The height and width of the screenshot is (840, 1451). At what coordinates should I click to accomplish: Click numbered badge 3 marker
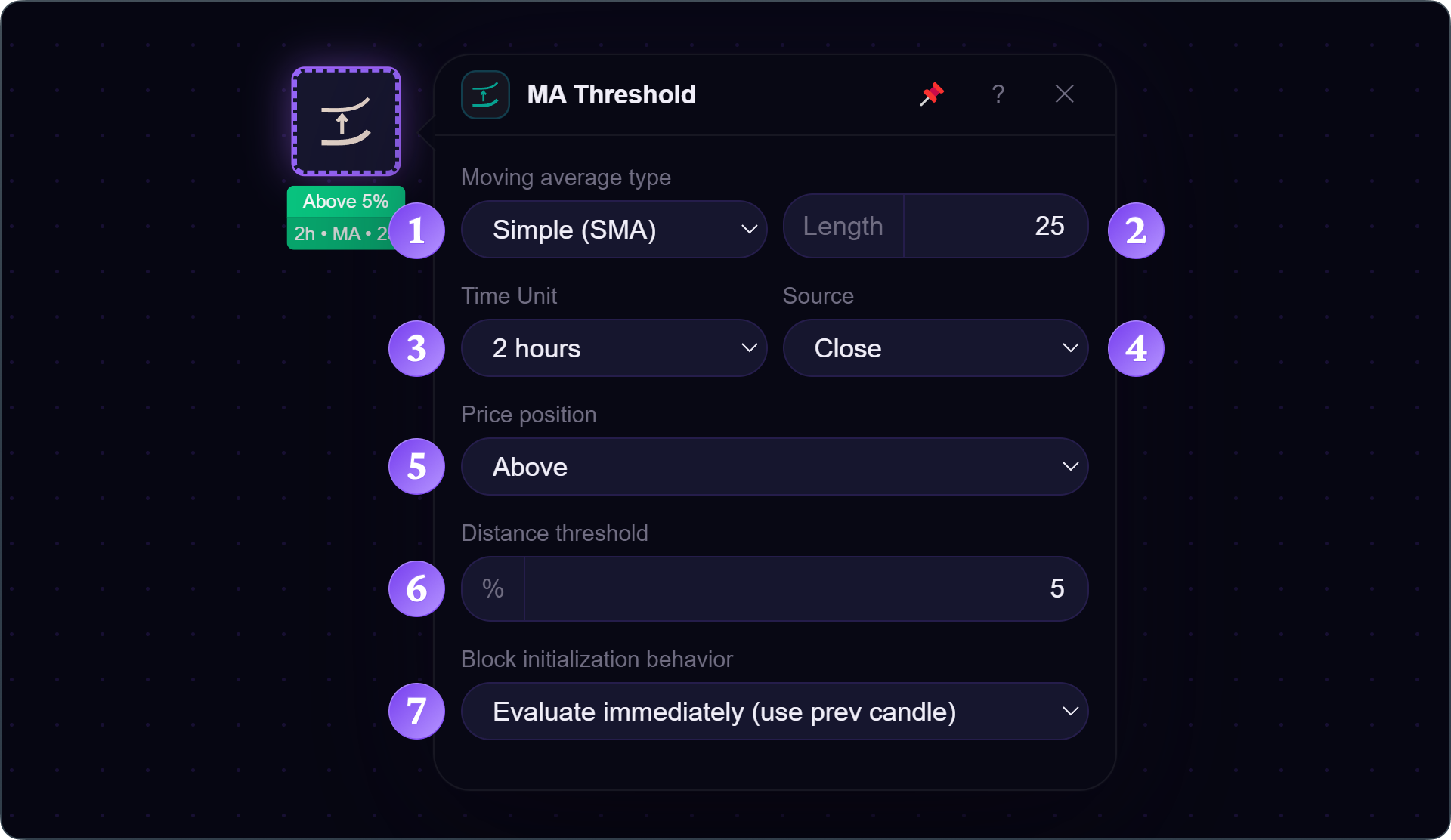coord(416,348)
